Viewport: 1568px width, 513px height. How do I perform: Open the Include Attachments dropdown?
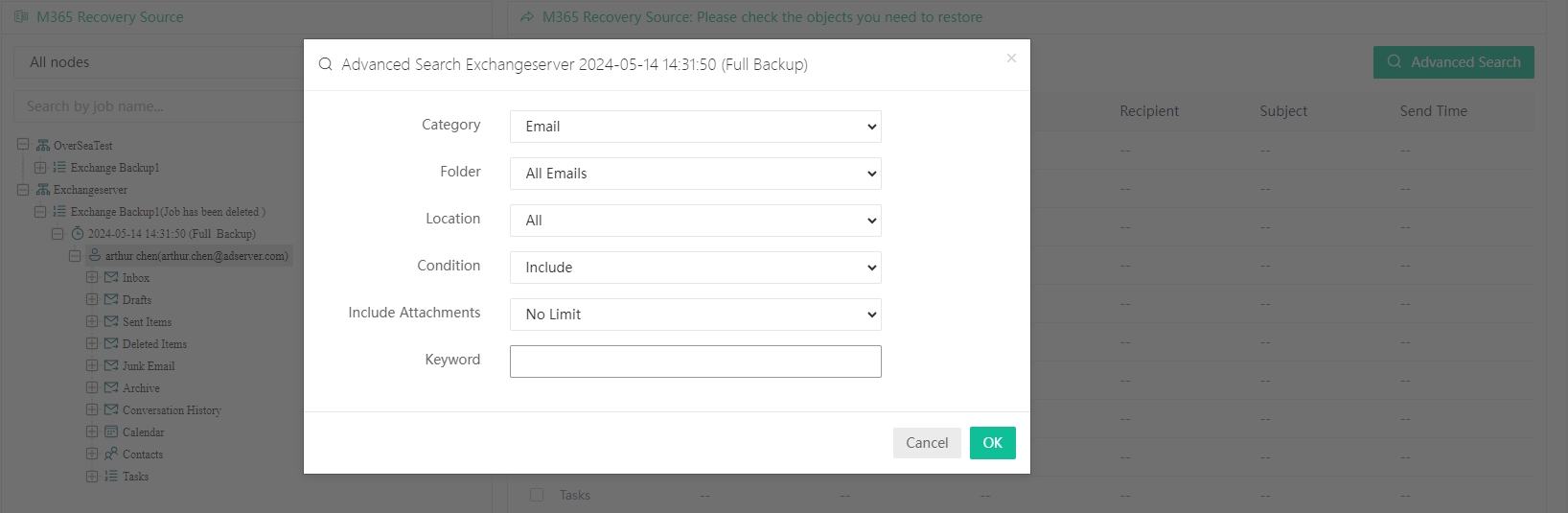695,315
